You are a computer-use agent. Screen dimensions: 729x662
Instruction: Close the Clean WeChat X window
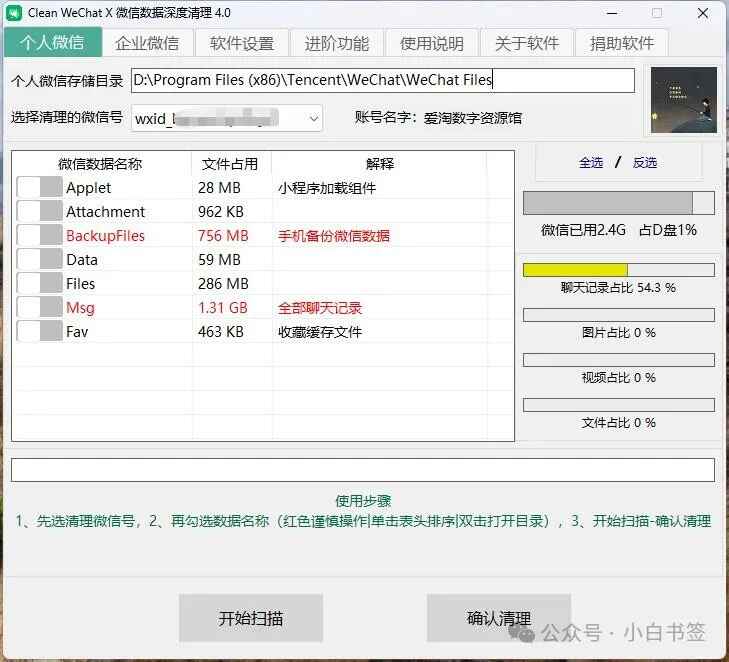[703, 13]
